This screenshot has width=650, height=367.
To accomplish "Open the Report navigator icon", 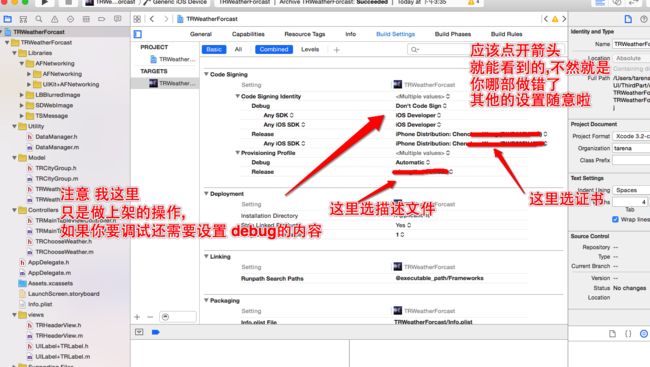I will [118, 19].
